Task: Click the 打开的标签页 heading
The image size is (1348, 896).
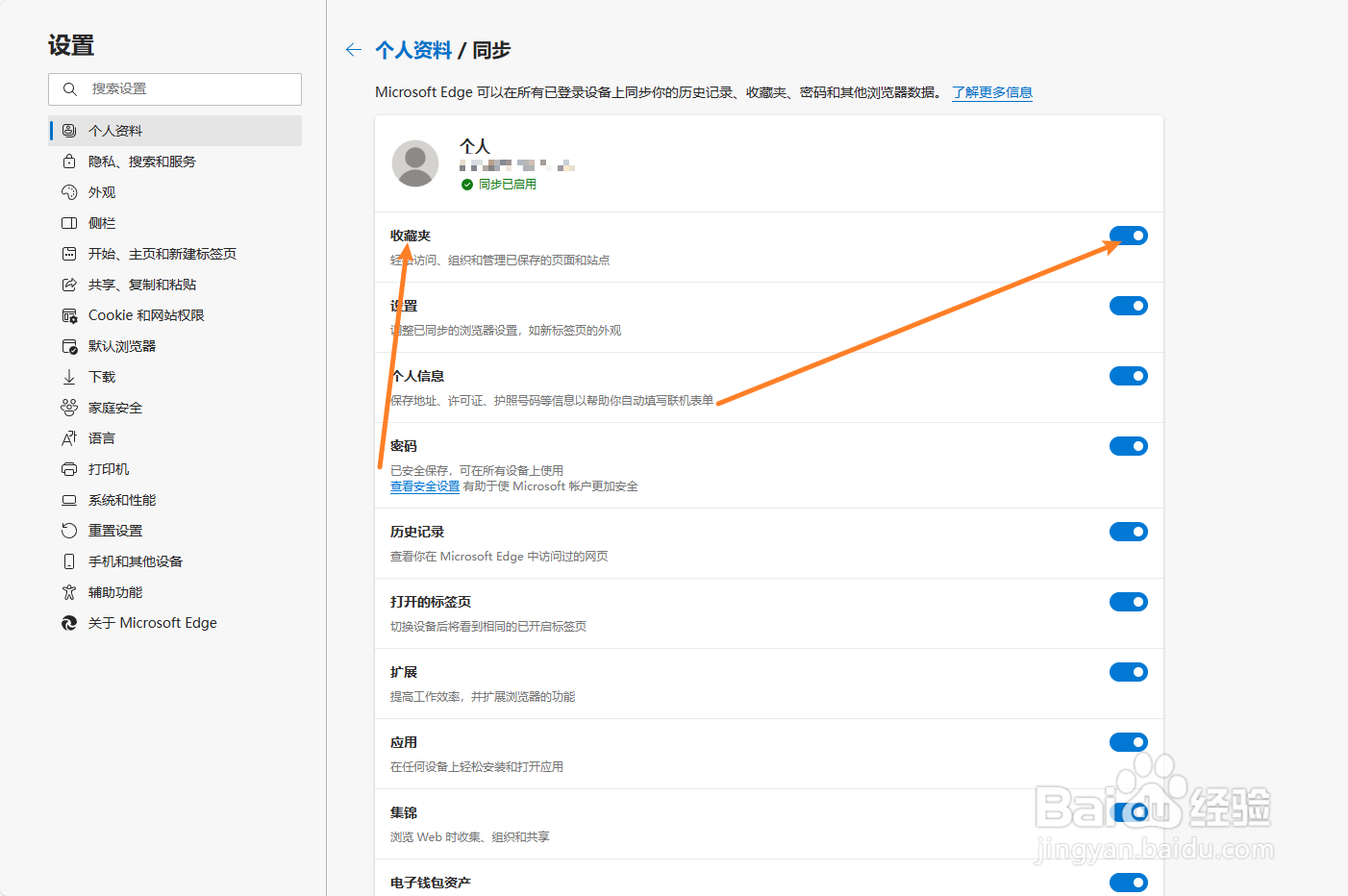Action: click(431, 602)
